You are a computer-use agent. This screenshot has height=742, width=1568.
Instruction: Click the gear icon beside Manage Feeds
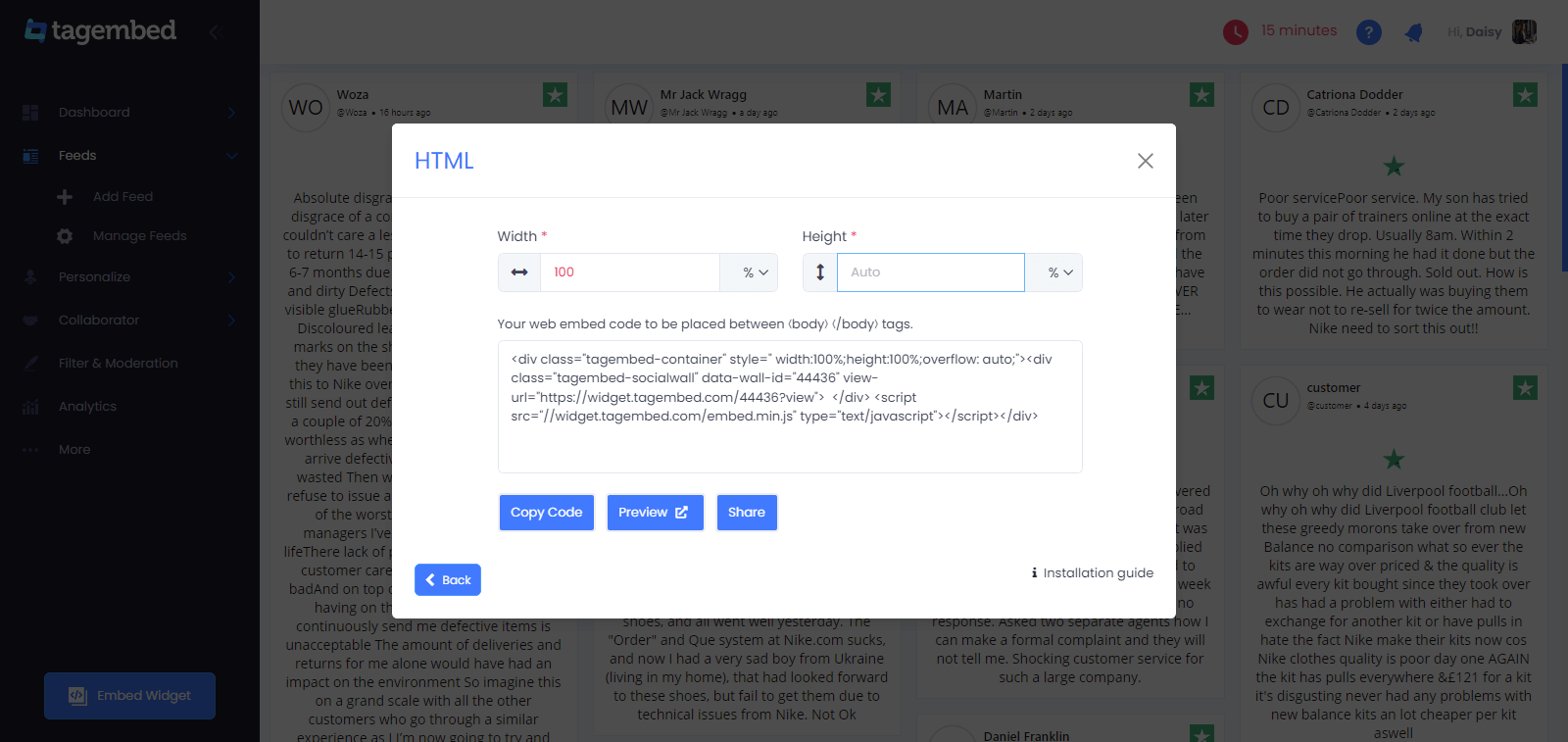tap(65, 236)
